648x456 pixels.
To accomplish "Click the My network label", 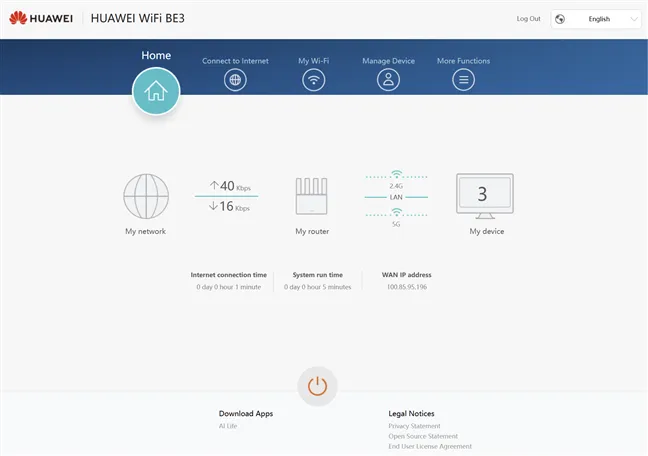I will click(145, 232).
